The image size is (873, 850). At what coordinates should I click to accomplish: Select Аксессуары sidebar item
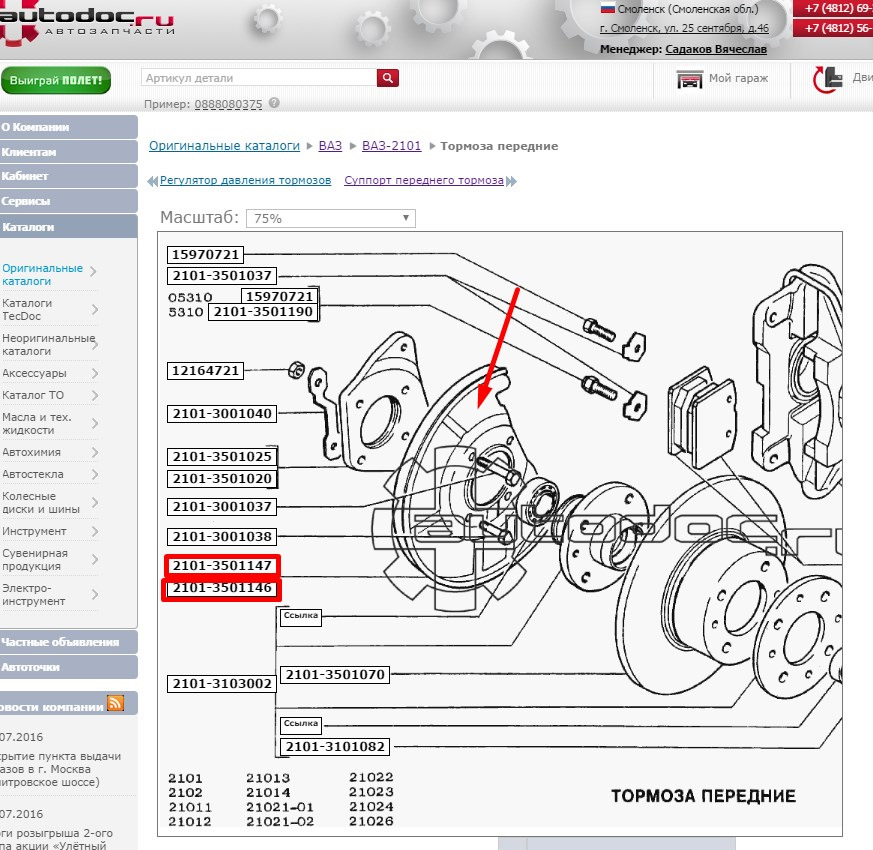(35, 374)
